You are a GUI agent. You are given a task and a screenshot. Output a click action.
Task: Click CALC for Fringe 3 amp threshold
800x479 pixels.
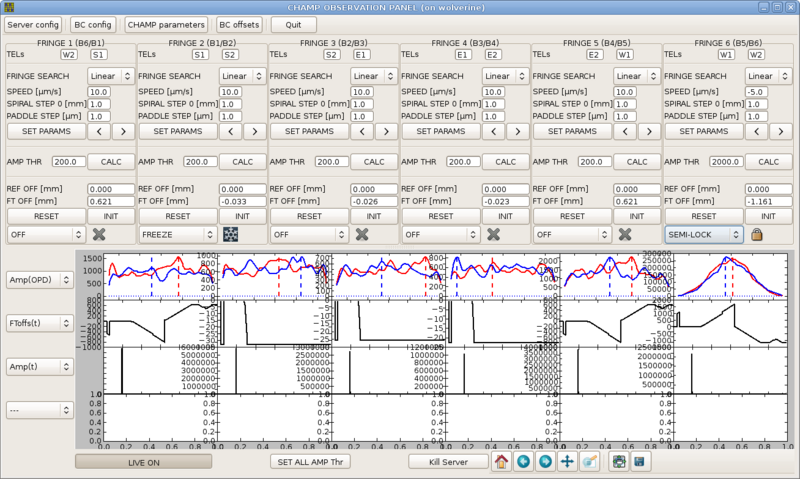click(x=374, y=162)
